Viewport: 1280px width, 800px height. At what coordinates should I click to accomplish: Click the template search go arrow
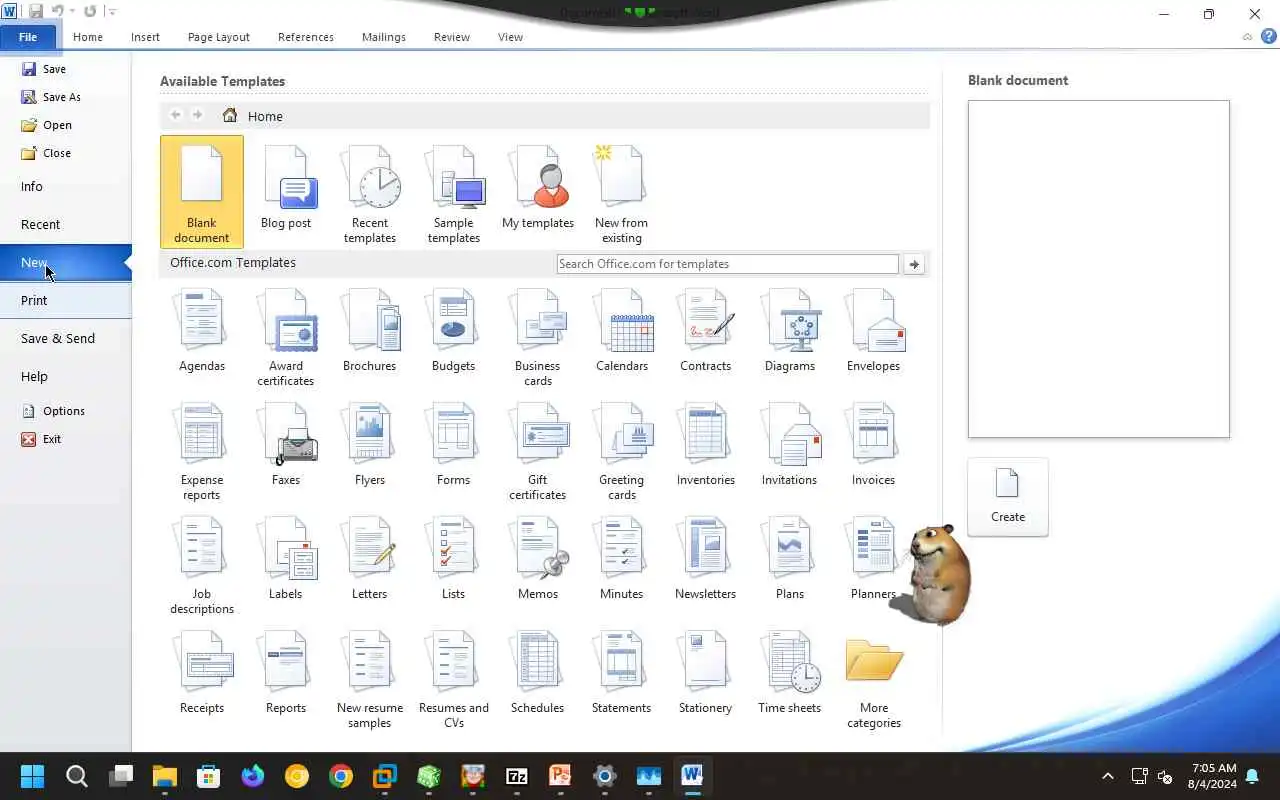coord(914,264)
